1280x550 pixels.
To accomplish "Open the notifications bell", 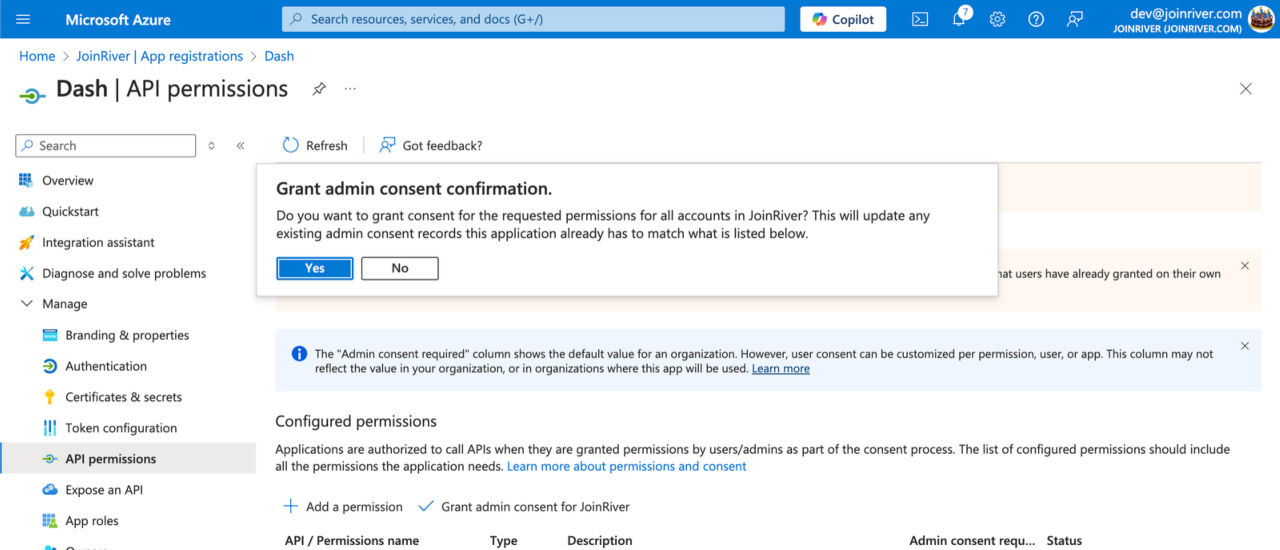I will tap(959, 19).
